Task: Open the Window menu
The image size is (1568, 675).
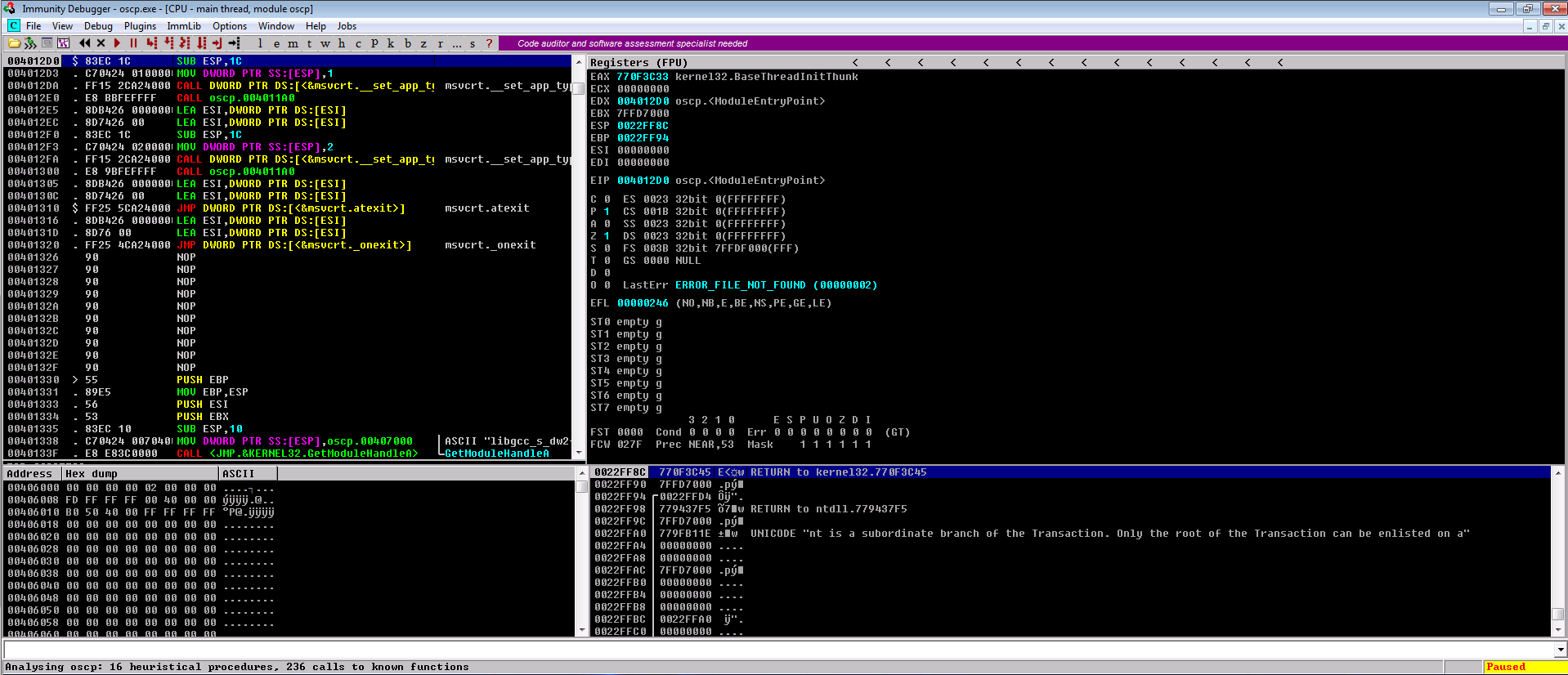Action: pyautogui.click(x=276, y=26)
